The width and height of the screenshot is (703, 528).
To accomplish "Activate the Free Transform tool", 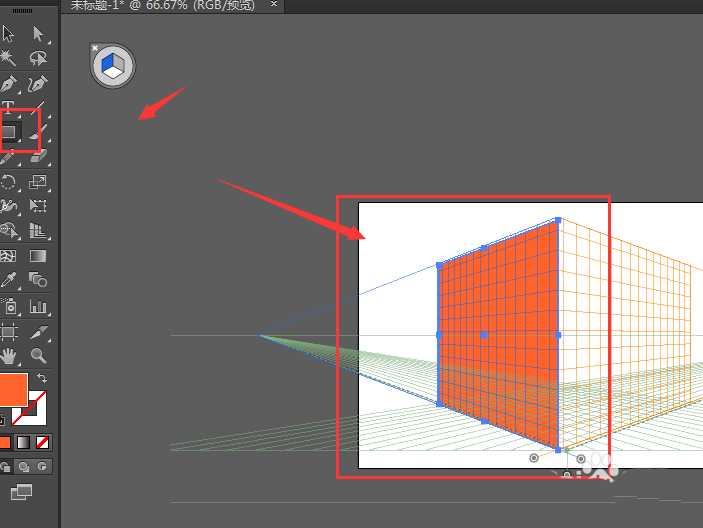I will [38, 206].
